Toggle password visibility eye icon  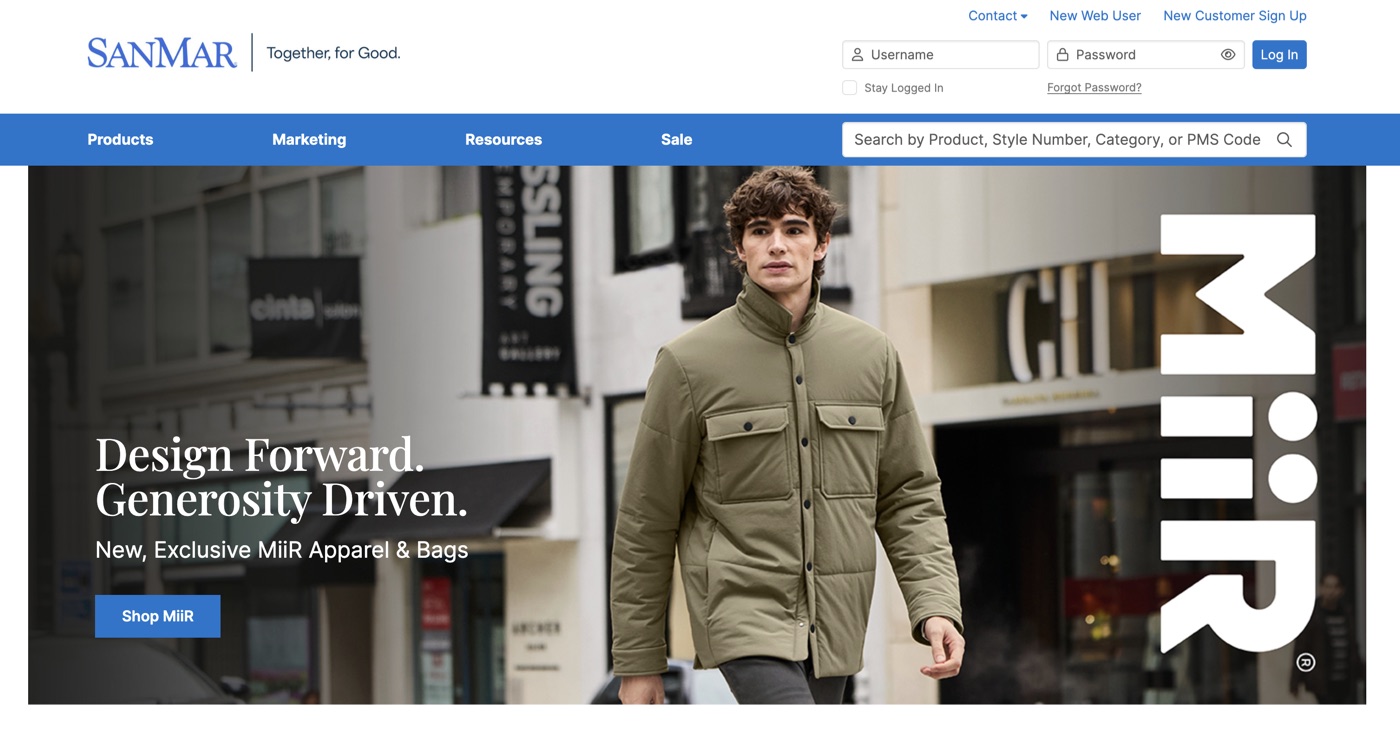pyautogui.click(x=1228, y=55)
